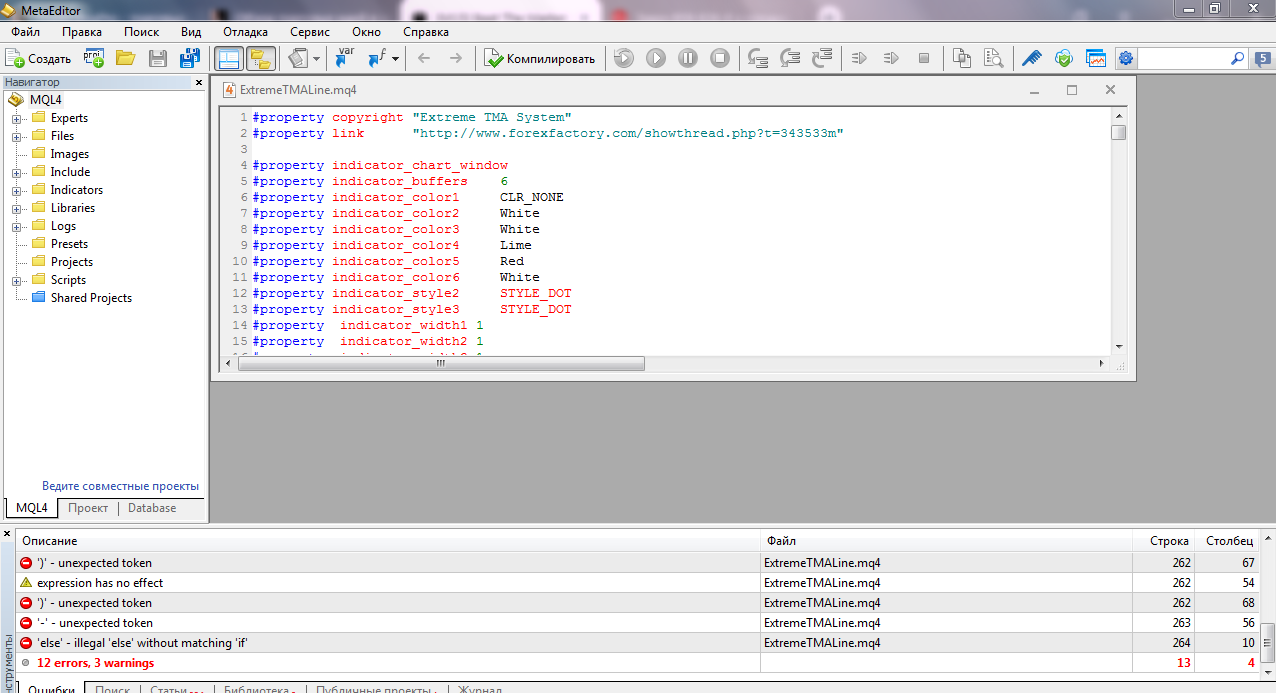Select the Presets folder in Navigator

(59, 244)
